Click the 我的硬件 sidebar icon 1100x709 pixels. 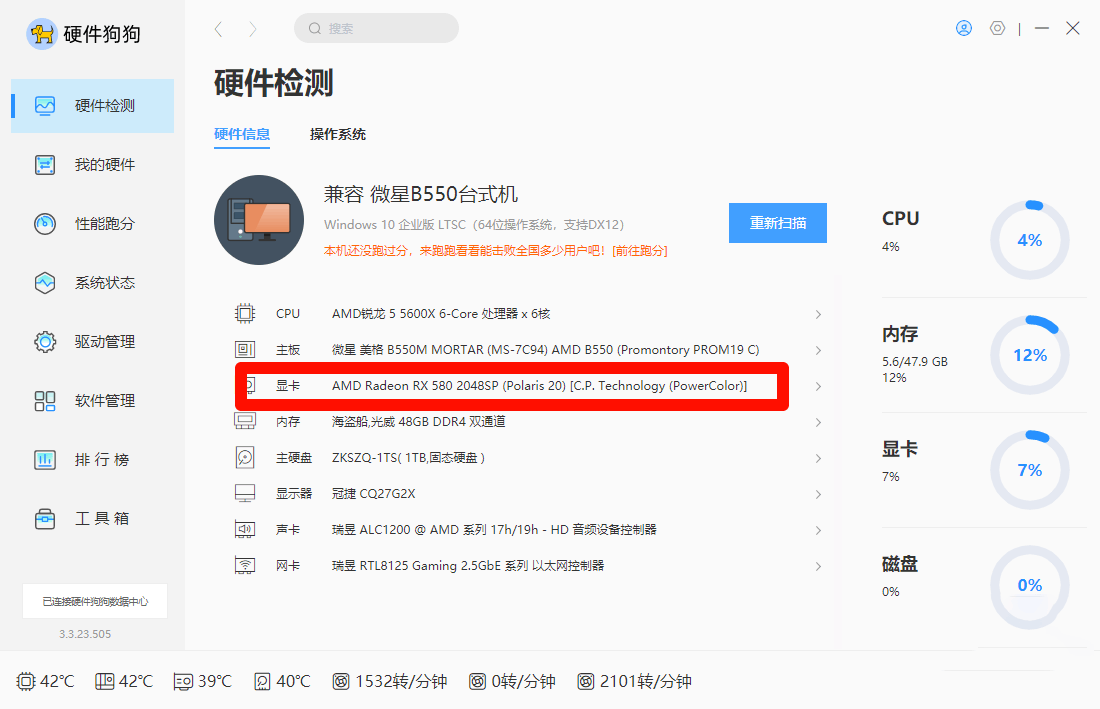pyautogui.click(x=45, y=165)
